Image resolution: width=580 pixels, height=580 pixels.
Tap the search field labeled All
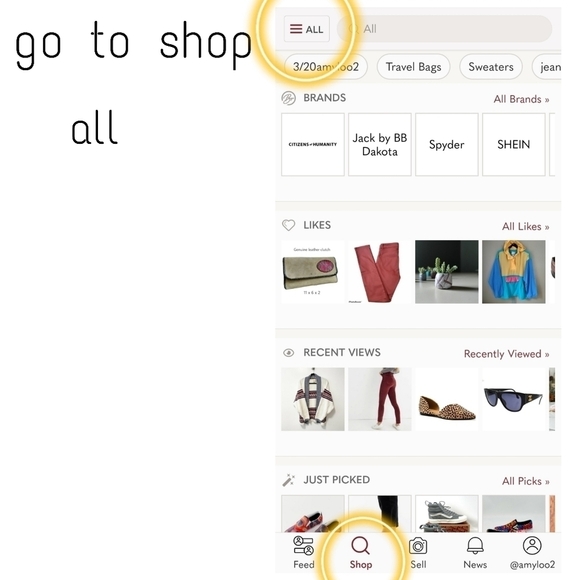[x=444, y=29]
